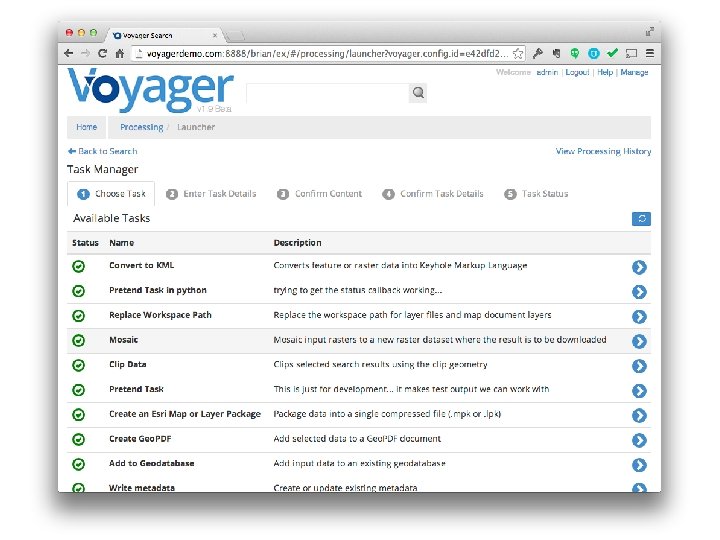Click the browser address bar
The height and width of the screenshot is (540, 720).
[328, 53]
